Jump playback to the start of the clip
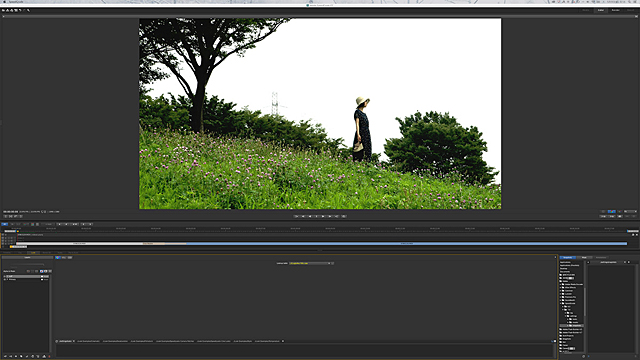Screen dimensions: 640x360 pos(297,216)
